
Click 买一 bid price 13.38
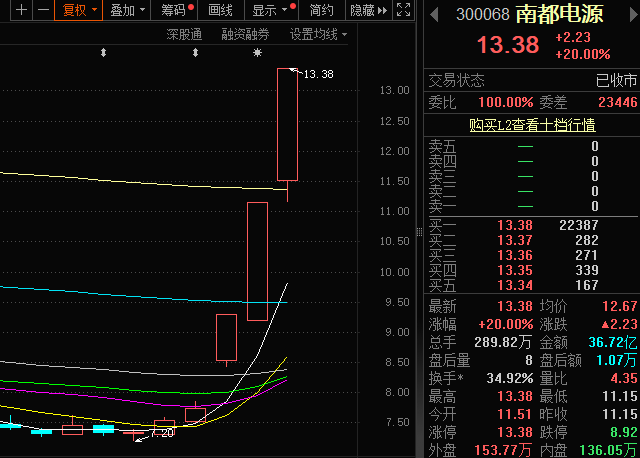(x=515, y=225)
